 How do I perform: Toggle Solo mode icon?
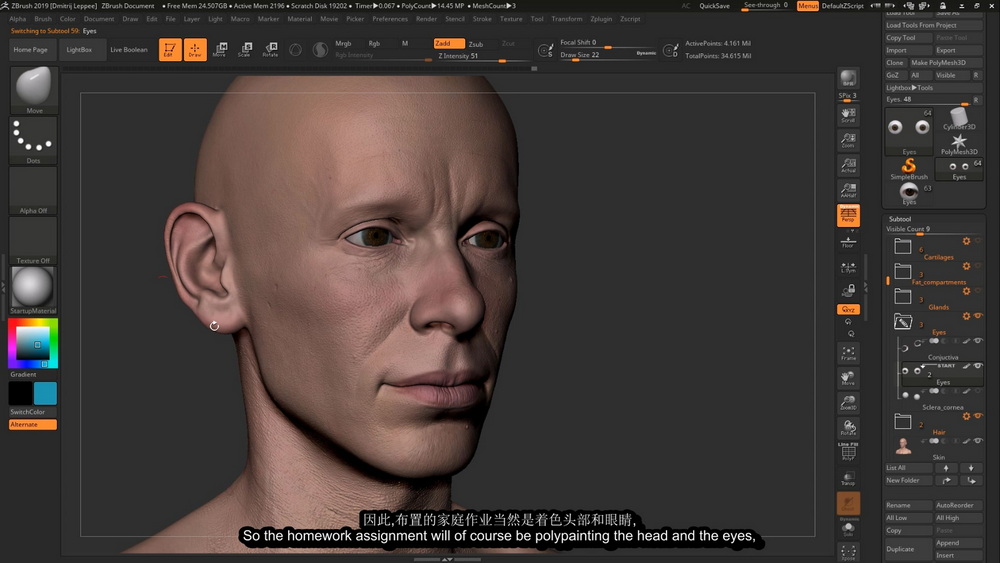(848, 529)
